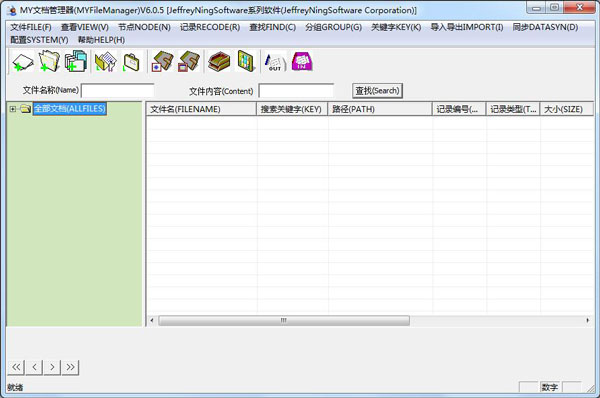Screen dimensions: 600x398
Task: Sort by 记录编号 column header
Action: [459, 109]
